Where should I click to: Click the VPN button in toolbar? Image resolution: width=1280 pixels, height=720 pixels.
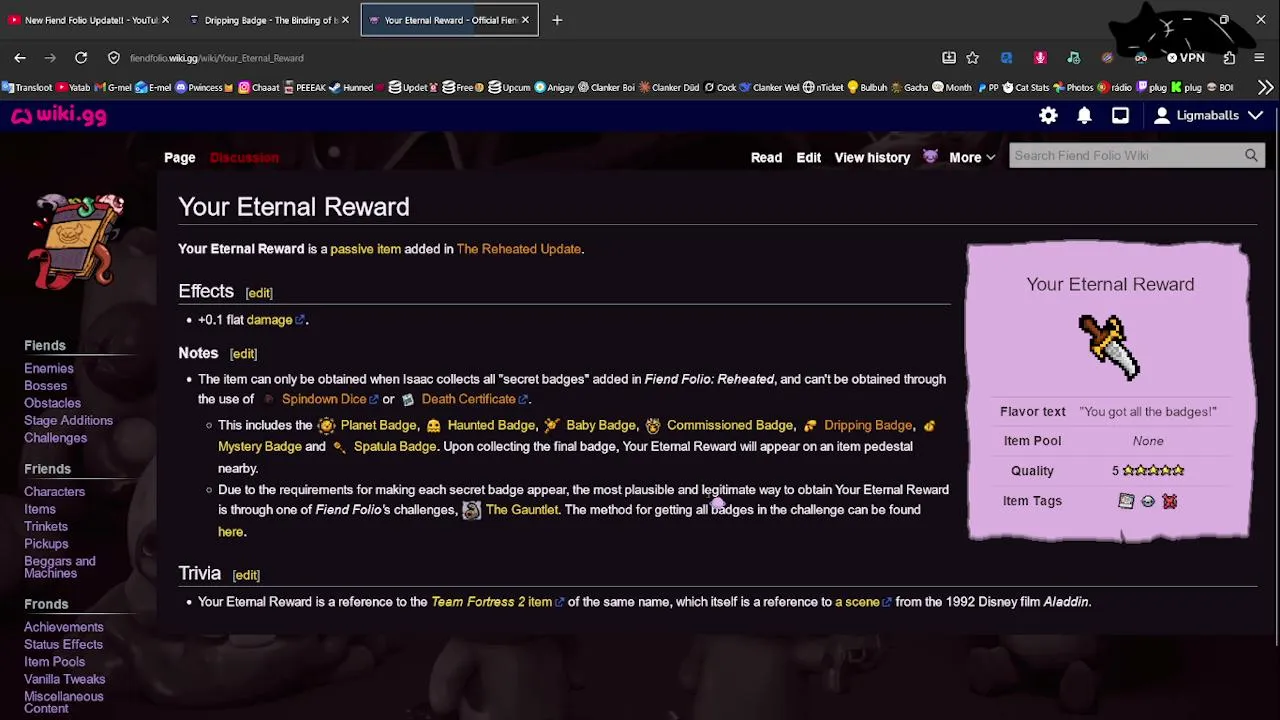pos(1185,58)
